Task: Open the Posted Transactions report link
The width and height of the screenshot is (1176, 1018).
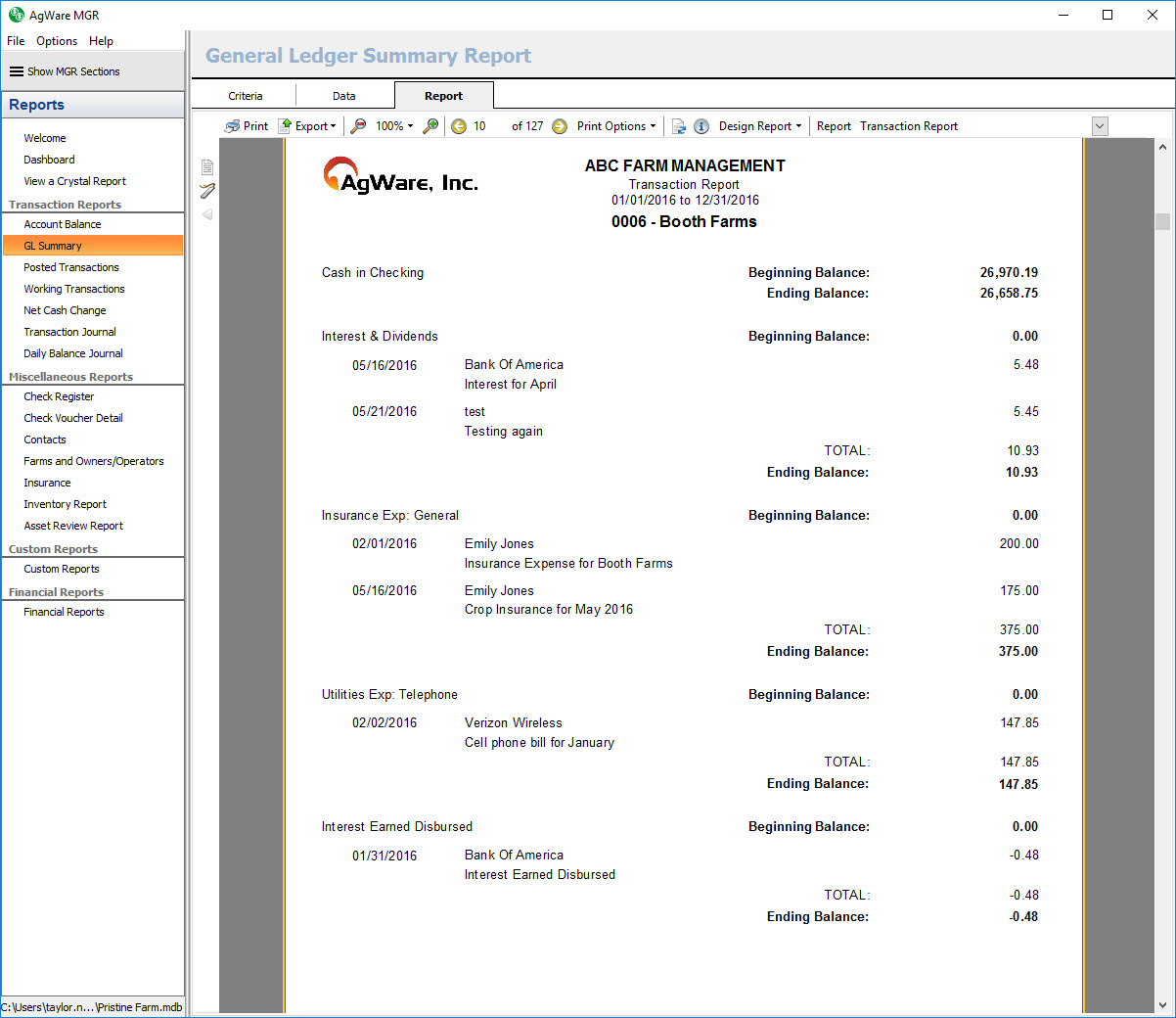Action: [x=71, y=267]
